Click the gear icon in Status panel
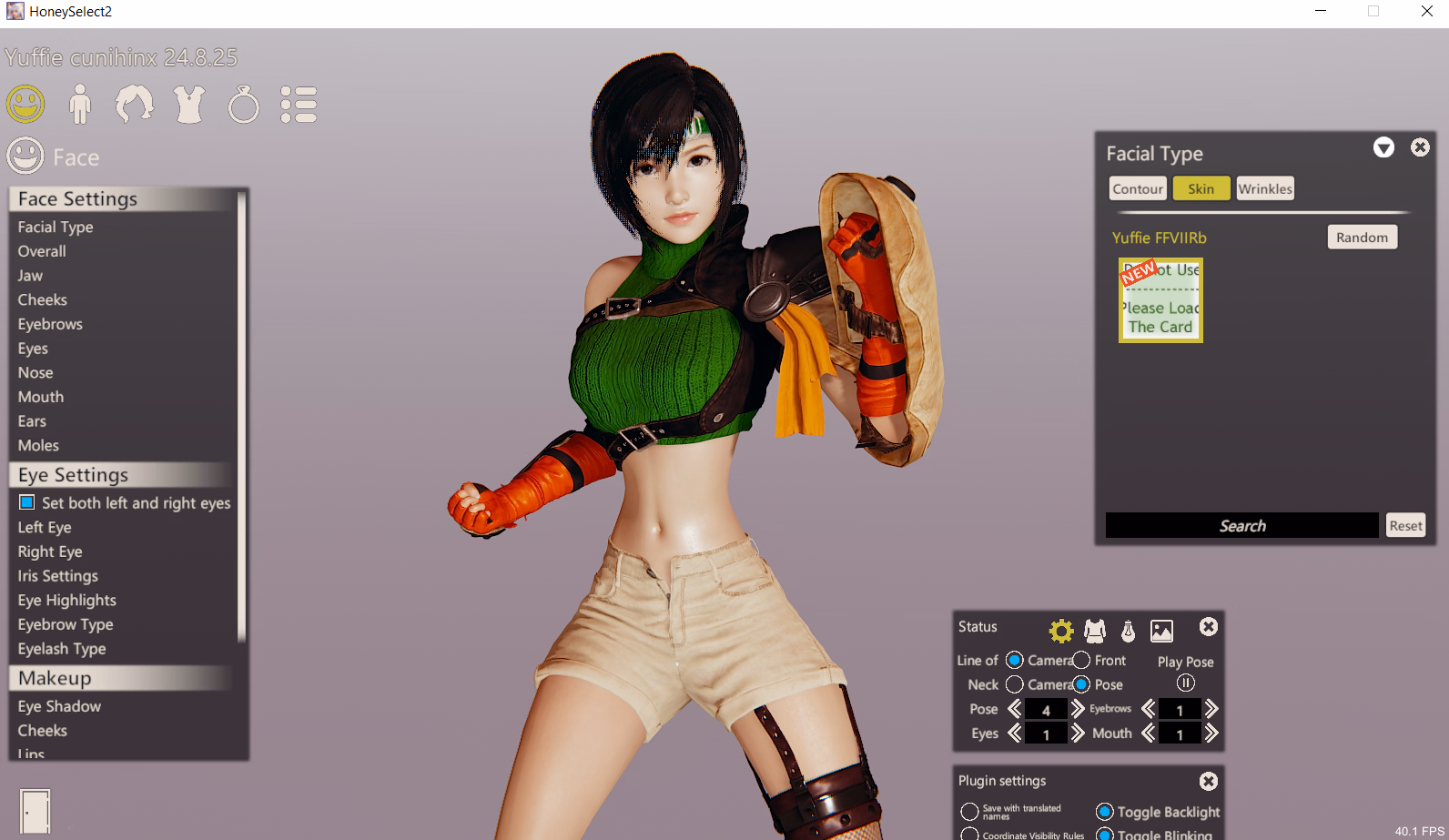The image size is (1449, 840). (1061, 631)
